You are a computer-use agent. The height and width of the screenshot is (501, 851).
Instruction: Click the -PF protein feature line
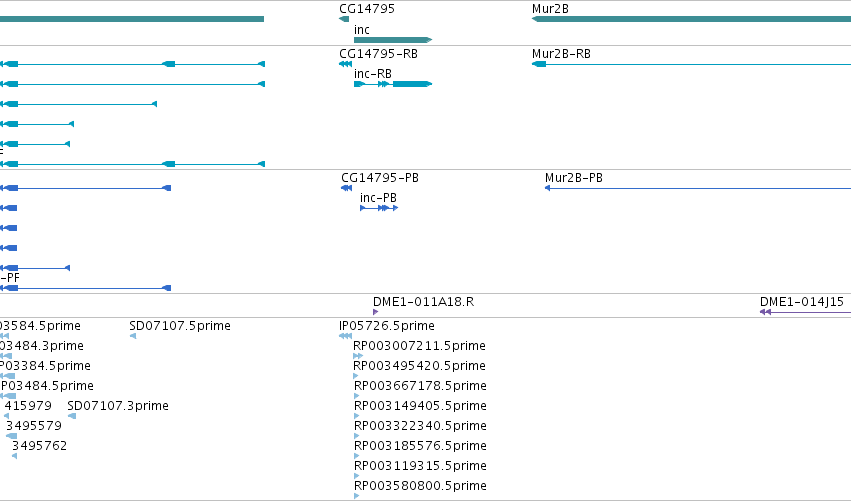pos(86,288)
